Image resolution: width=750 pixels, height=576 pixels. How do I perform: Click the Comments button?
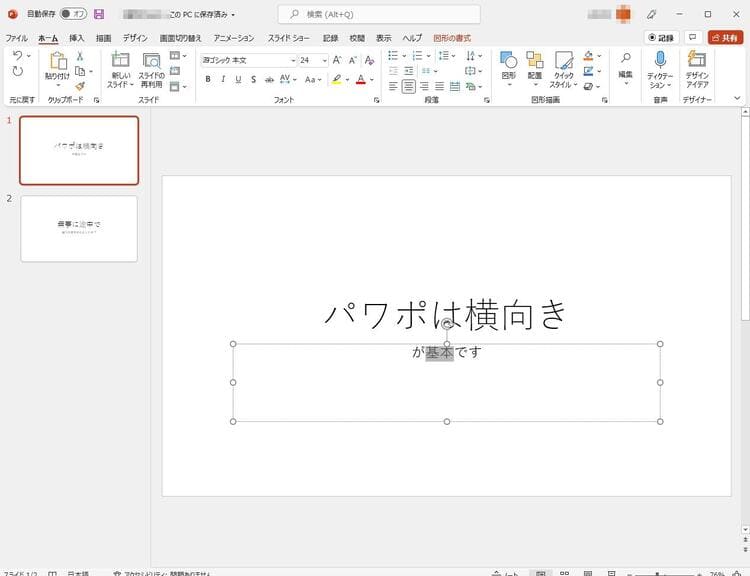[693, 38]
